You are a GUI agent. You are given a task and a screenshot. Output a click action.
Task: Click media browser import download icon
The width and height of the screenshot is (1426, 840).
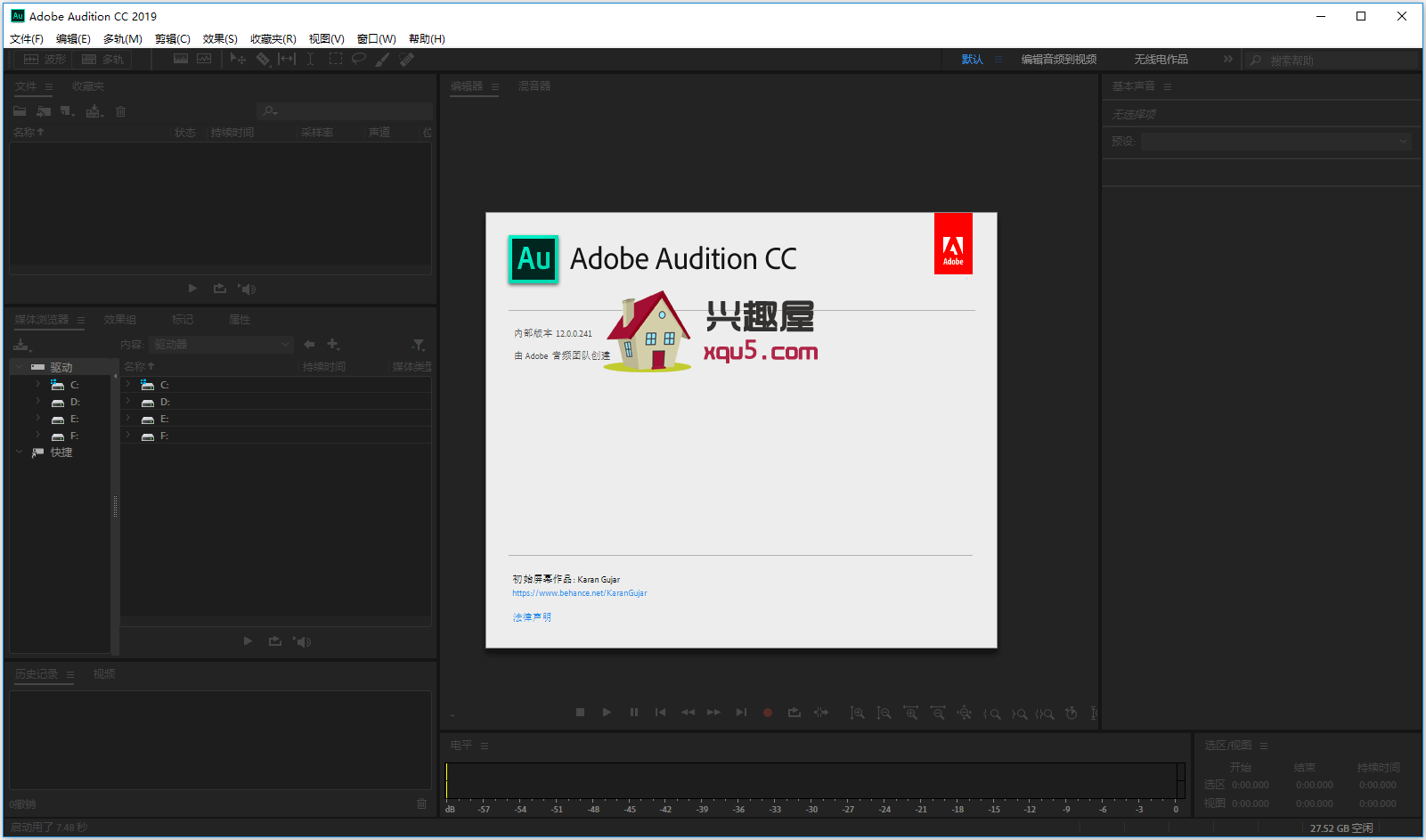[x=22, y=345]
